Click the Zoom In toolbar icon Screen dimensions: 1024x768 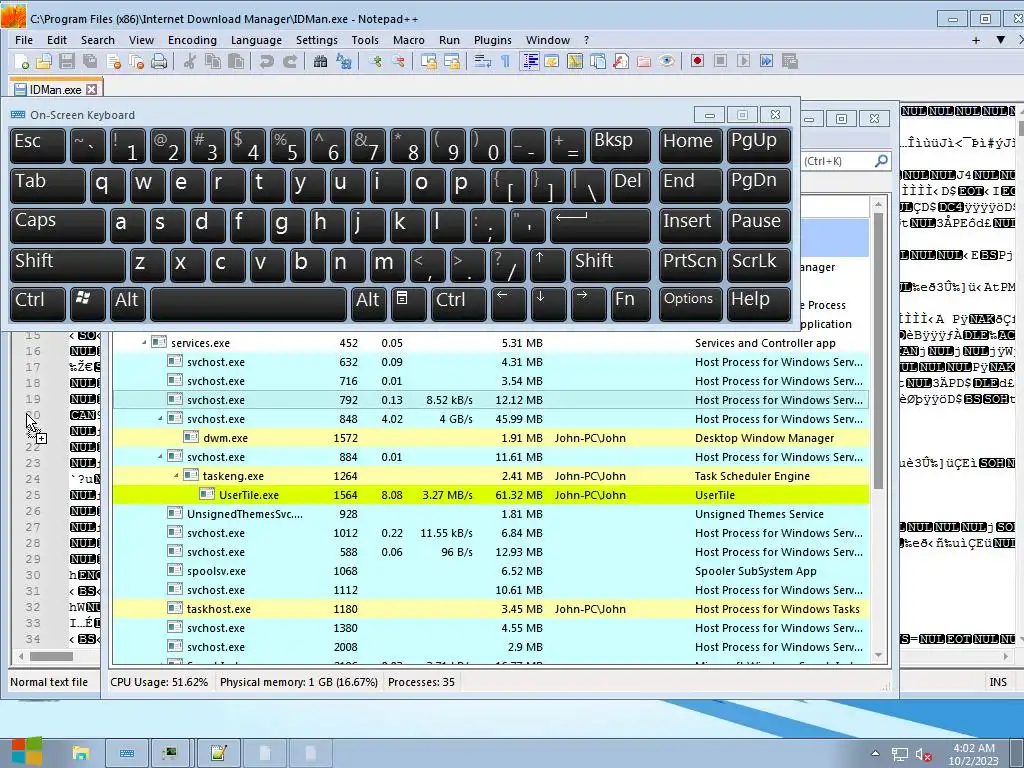(375, 61)
